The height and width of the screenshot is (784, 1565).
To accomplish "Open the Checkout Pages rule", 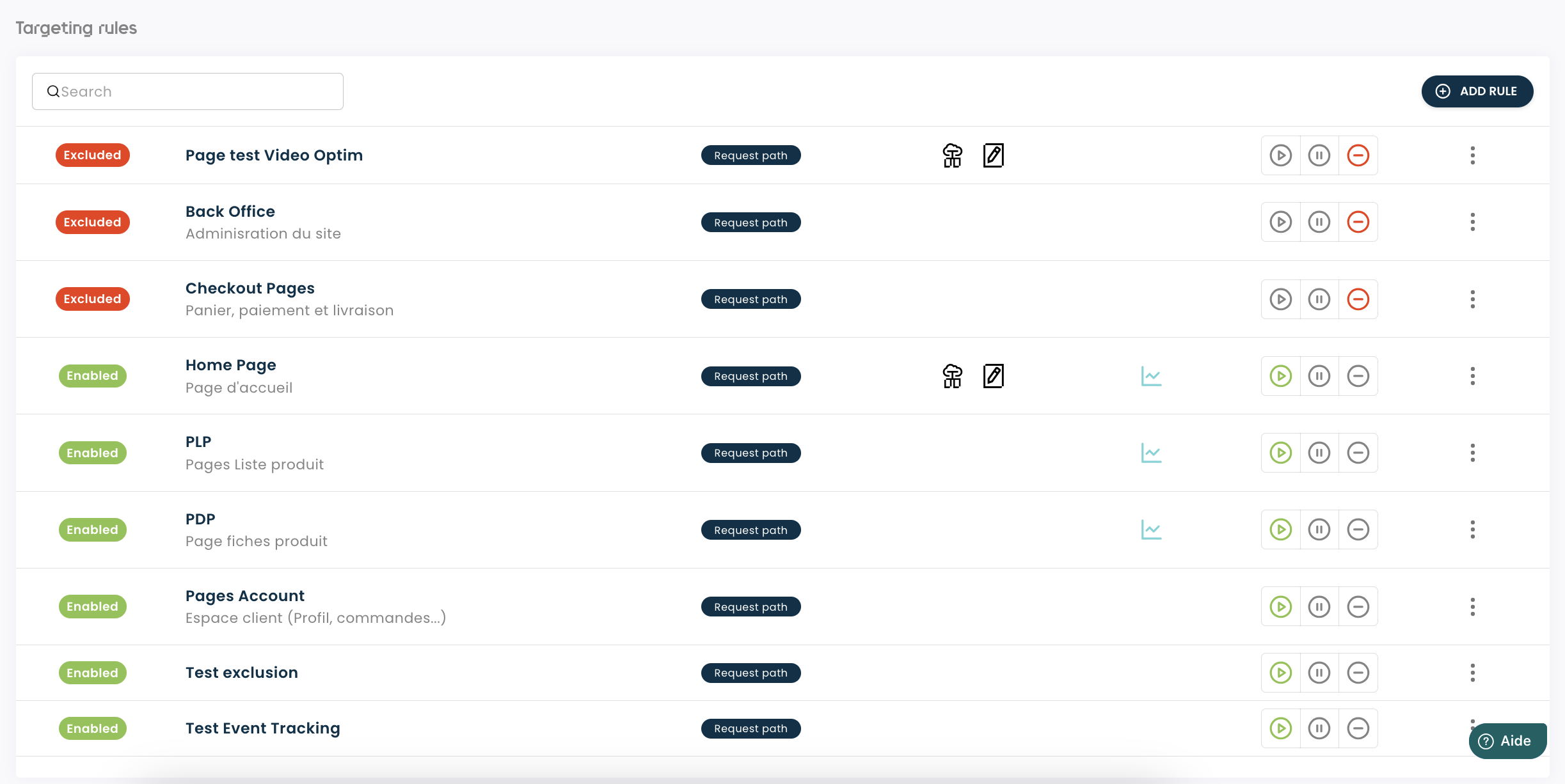I will tap(250, 288).
